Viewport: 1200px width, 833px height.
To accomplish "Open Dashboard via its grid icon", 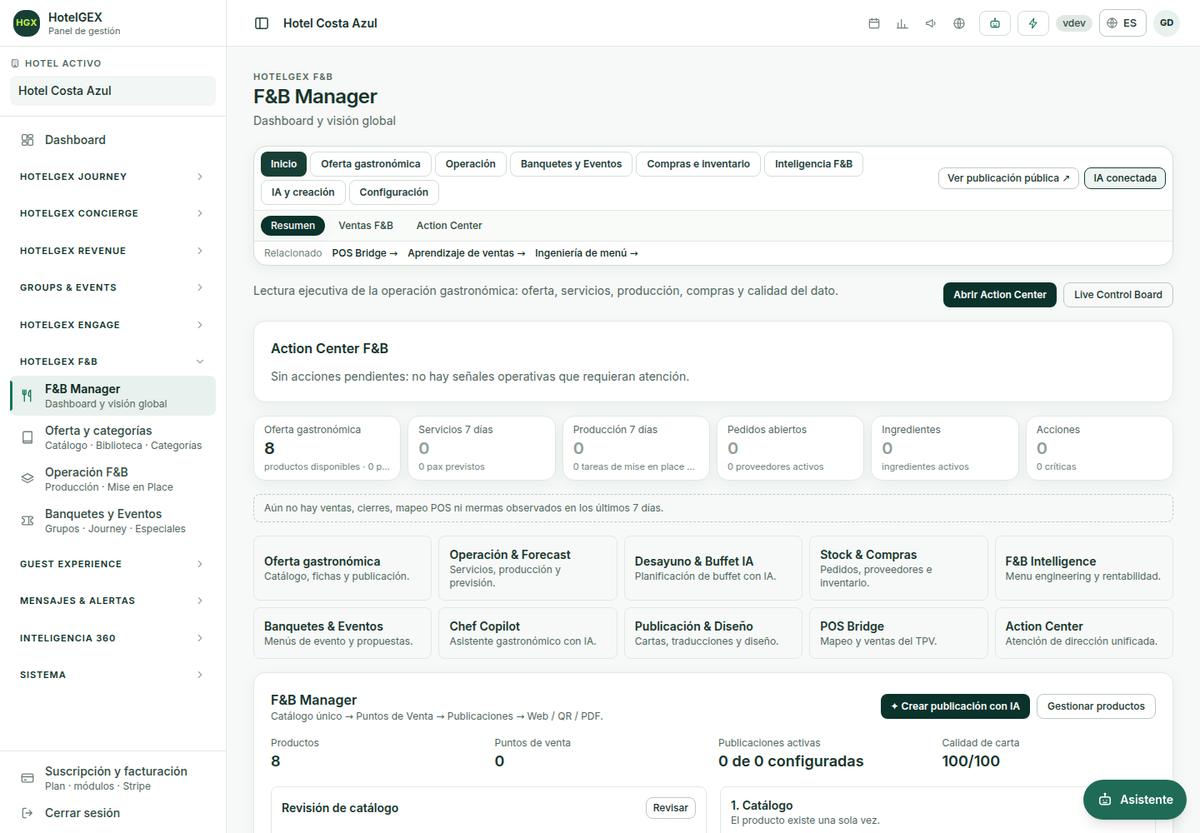I will [28, 140].
